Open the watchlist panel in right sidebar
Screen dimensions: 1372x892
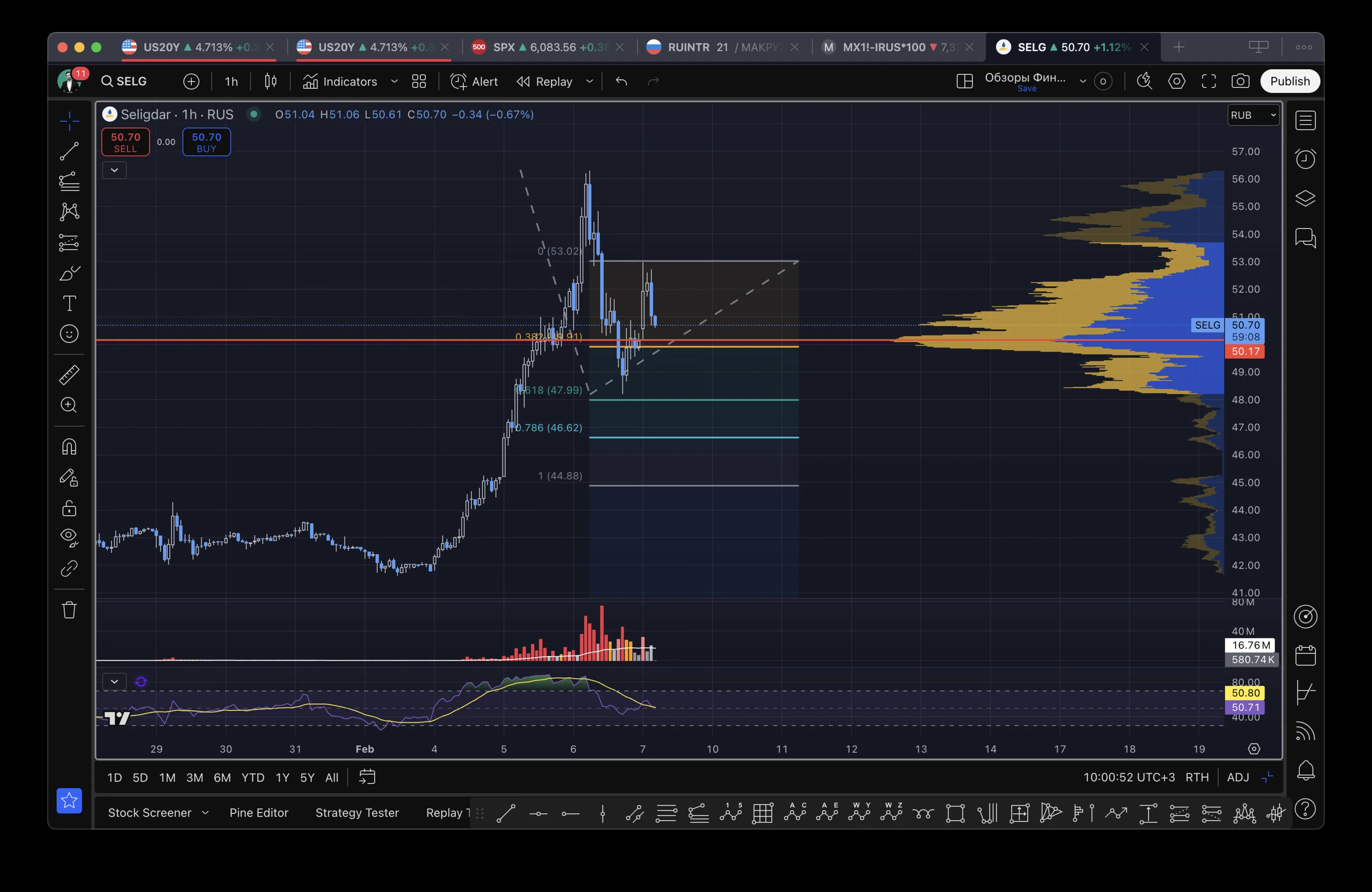(1305, 120)
